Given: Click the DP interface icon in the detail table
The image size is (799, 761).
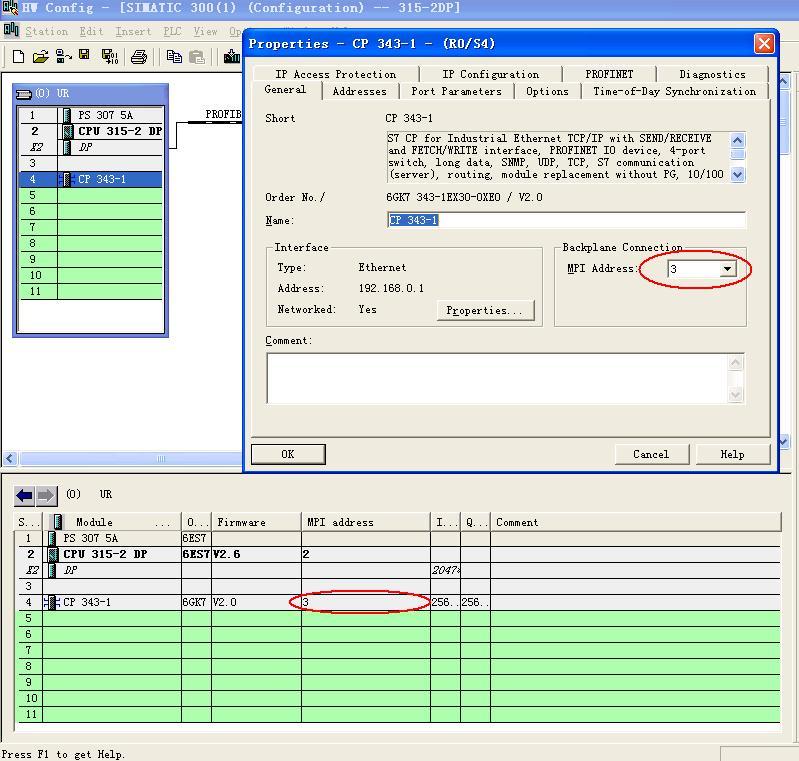Looking at the screenshot, I should [x=51, y=570].
